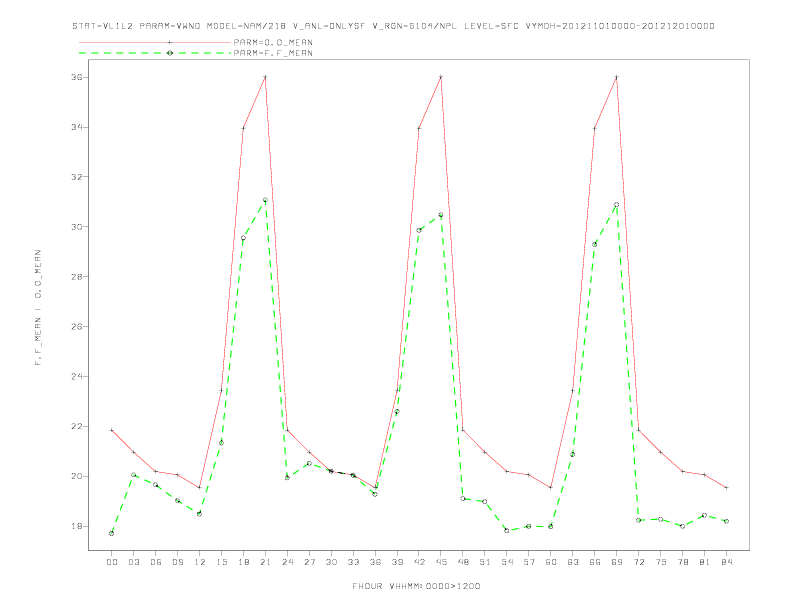Click the x-axis forecast hour label 81

click(705, 562)
